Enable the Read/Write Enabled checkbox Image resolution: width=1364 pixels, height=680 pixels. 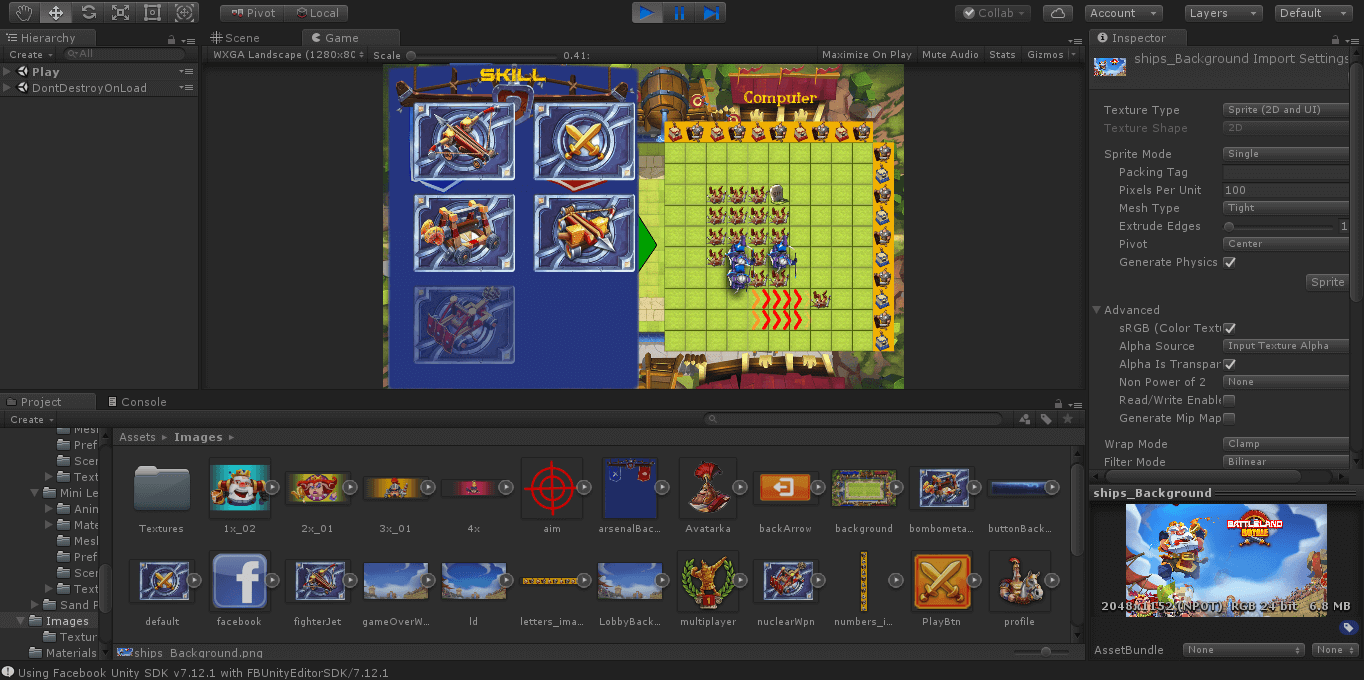pos(1230,400)
